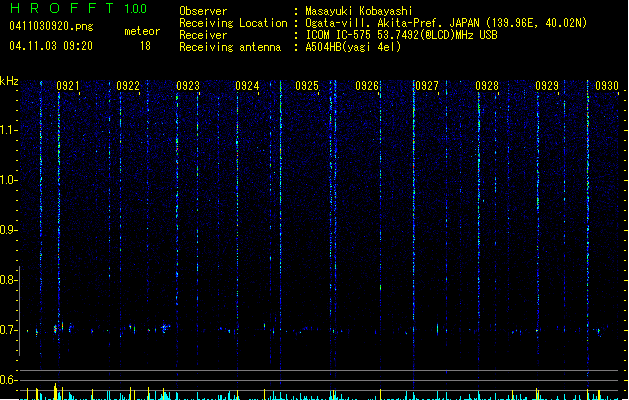Click the 0929 time marker
Image resolution: width=629 pixels, height=400 pixels.
(x=547, y=86)
